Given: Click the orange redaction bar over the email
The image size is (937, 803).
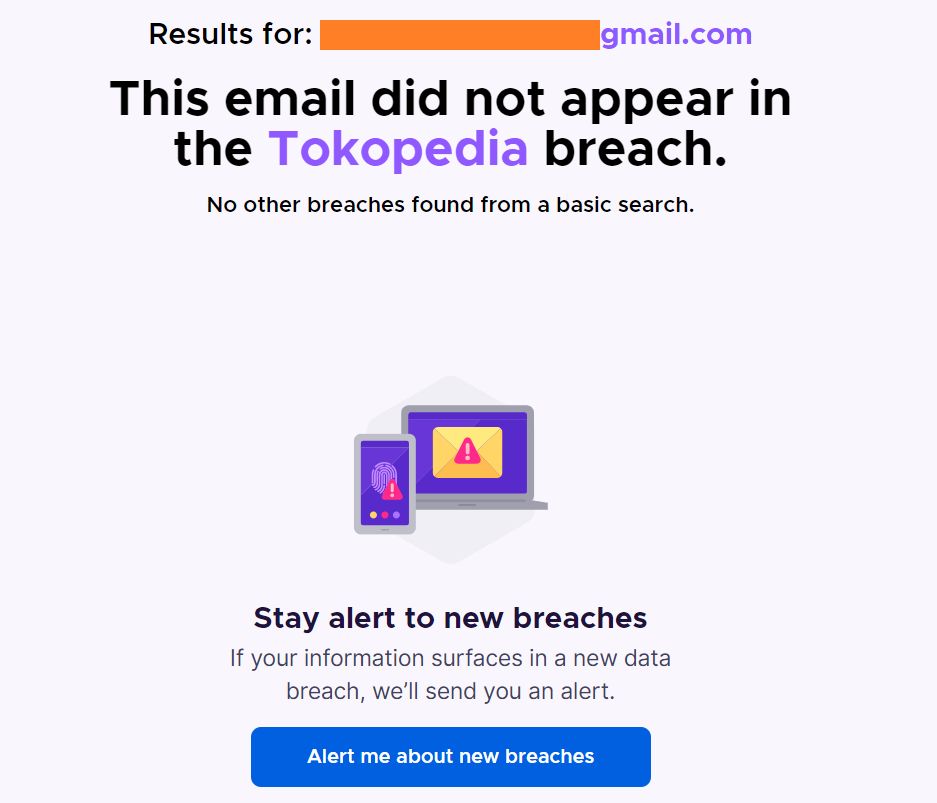Looking at the screenshot, I should 460,35.
